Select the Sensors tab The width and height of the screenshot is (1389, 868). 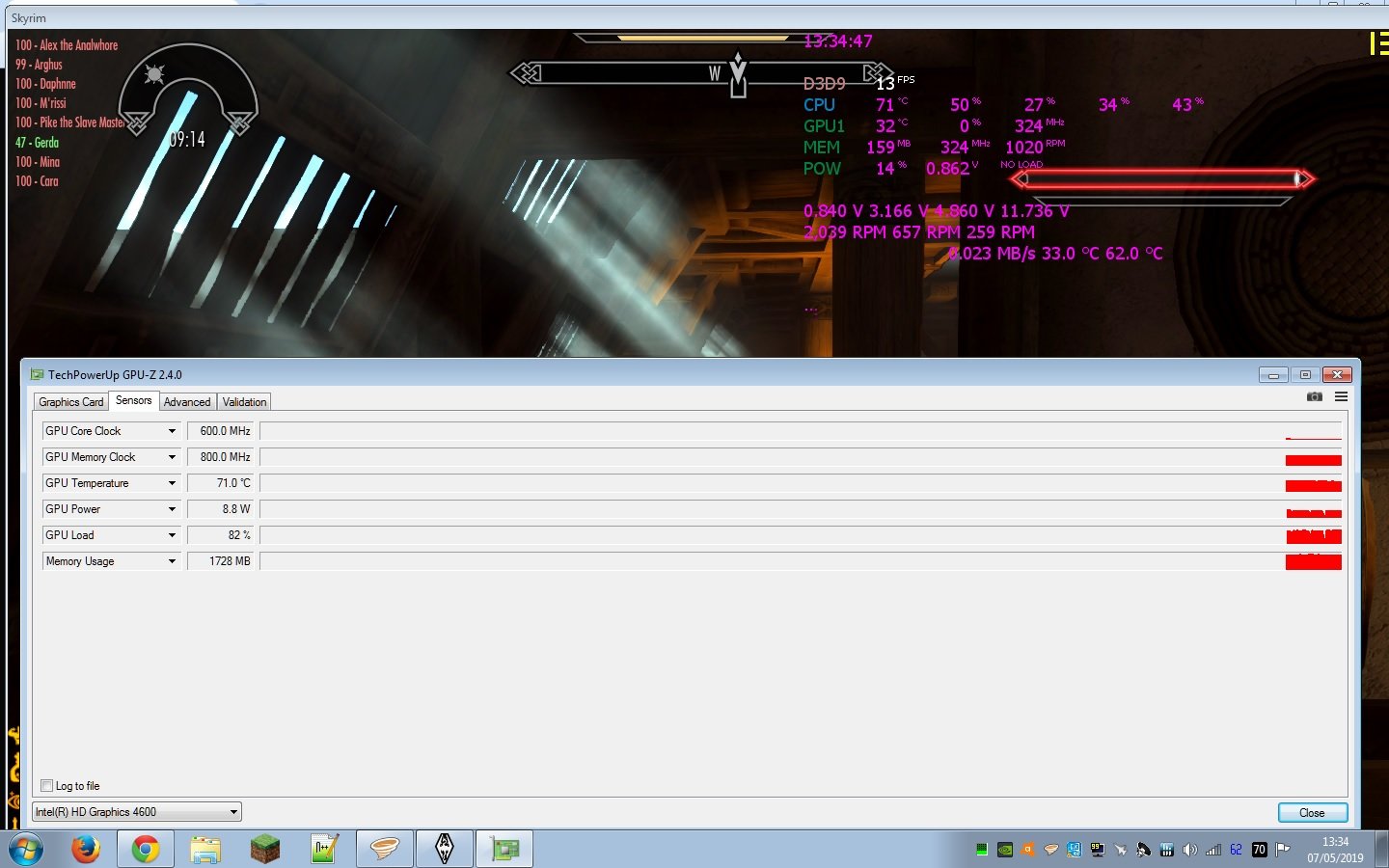click(133, 400)
